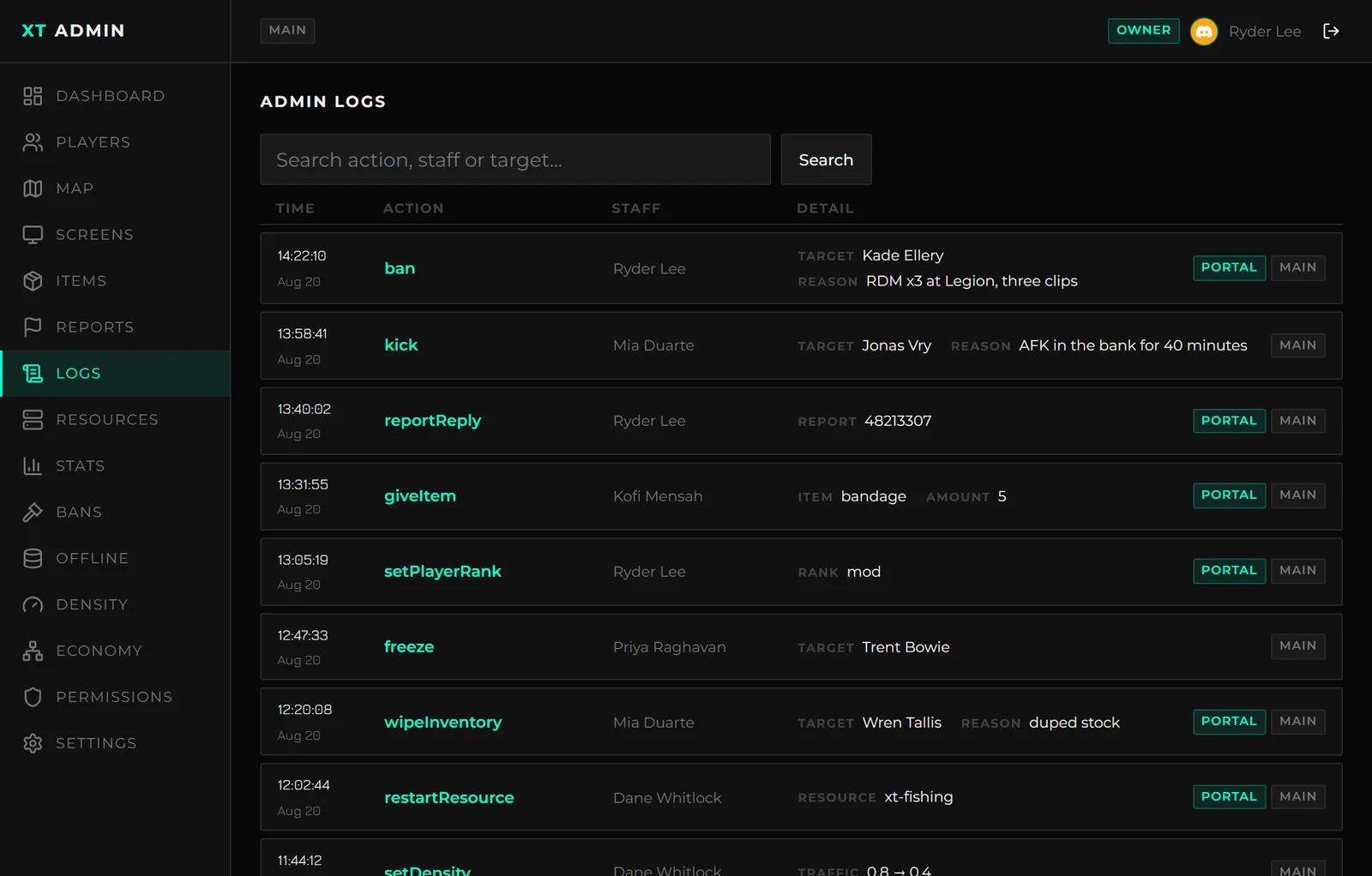Image resolution: width=1372 pixels, height=876 pixels.
Task: Go to Resources menu label
Action: pyautogui.click(x=107, y=420)
